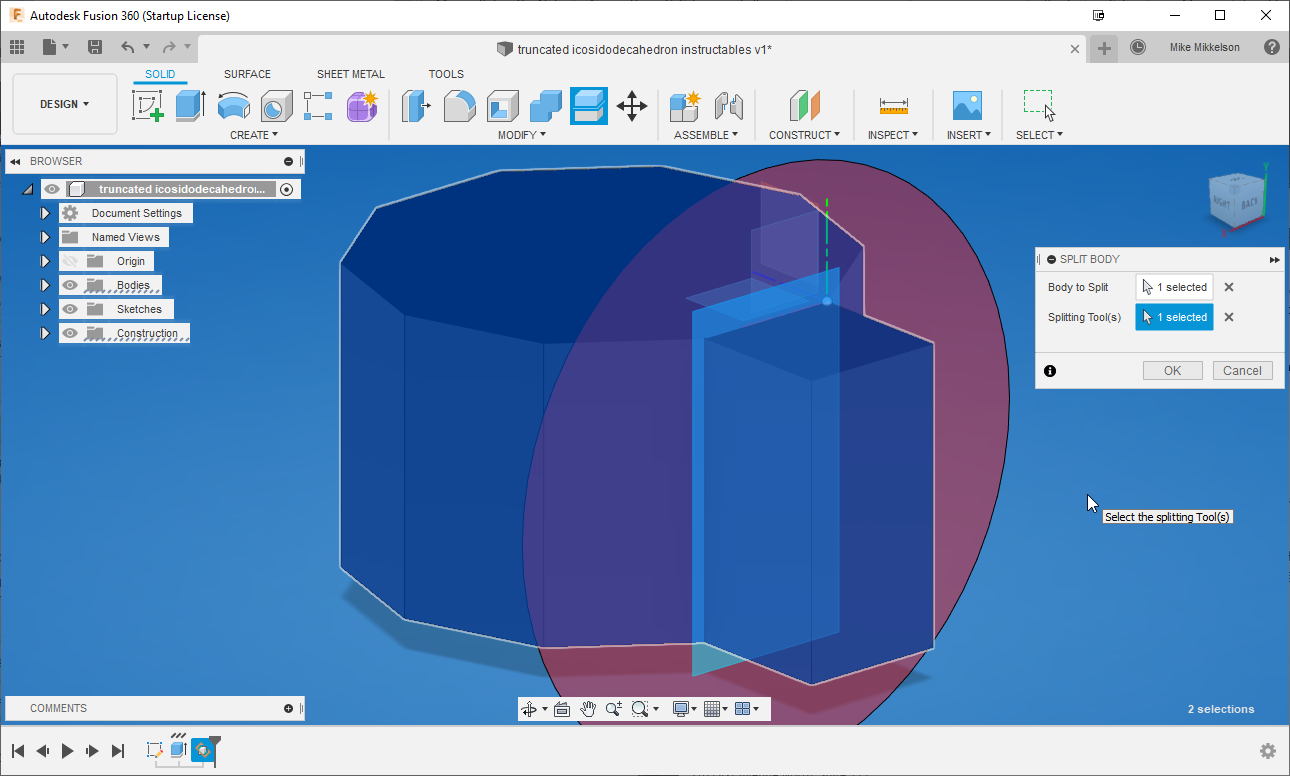The height and width of the screenshot is (776, 1290).
Task: Select the Move/Copy tool
Action: coord(632,105)
